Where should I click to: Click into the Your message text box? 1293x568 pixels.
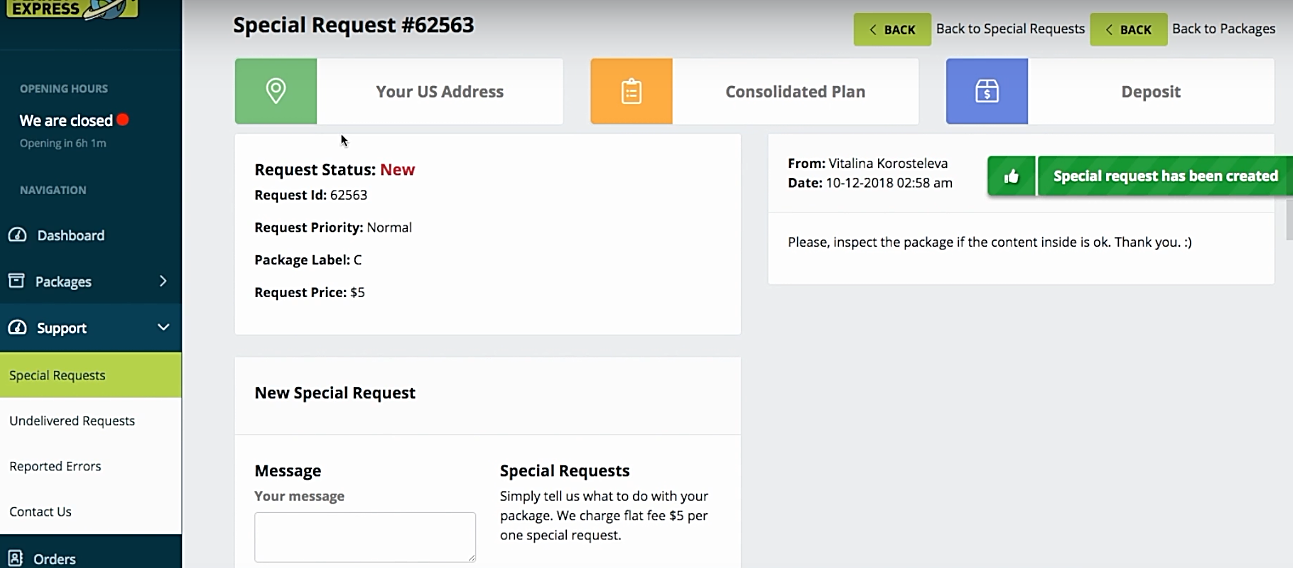tap(365, 537)
